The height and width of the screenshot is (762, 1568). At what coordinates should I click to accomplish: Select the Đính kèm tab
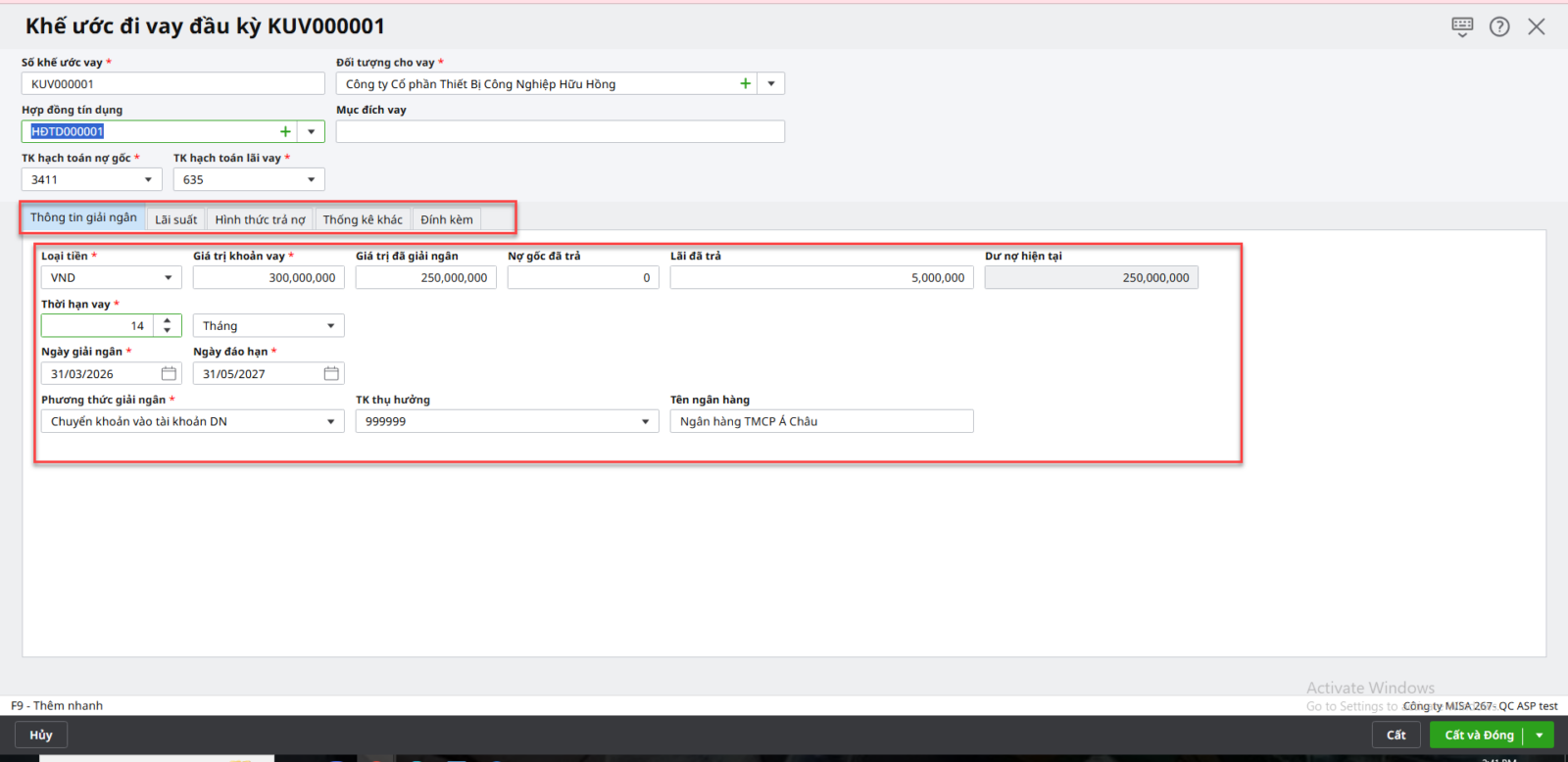pos(447,219)
